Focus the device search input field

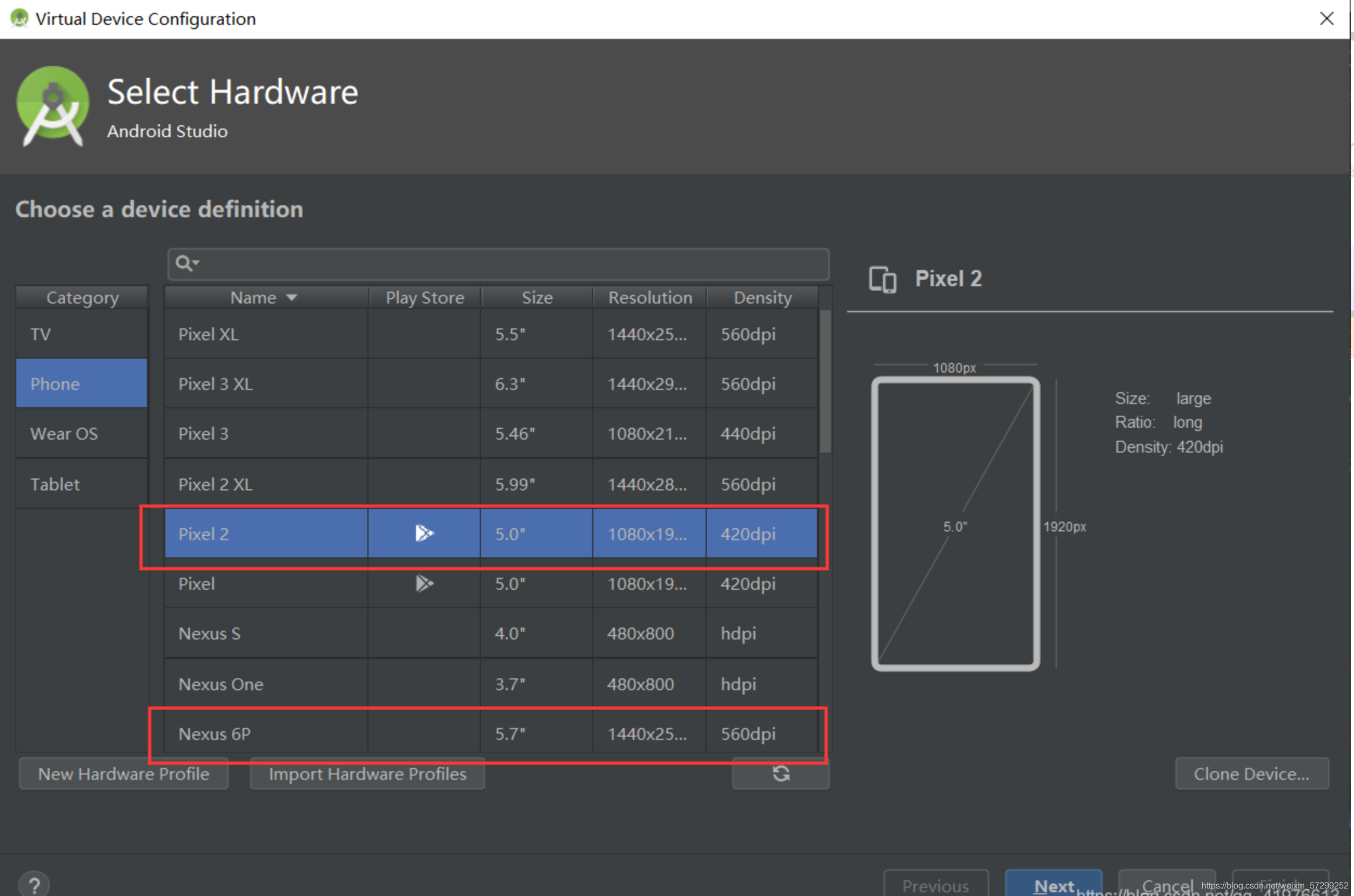[498, 264]
